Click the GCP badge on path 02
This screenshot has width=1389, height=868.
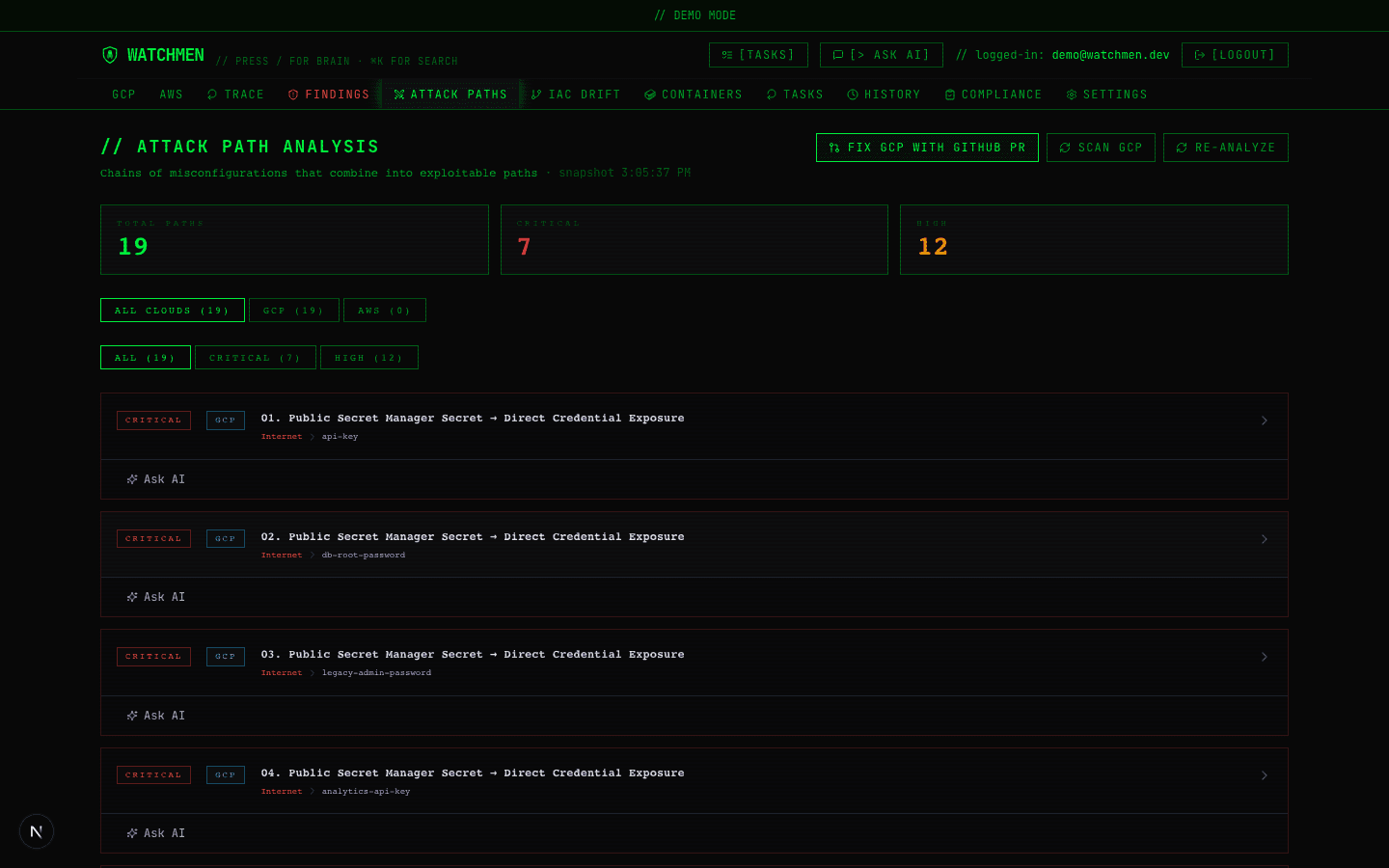pos(226,539)
